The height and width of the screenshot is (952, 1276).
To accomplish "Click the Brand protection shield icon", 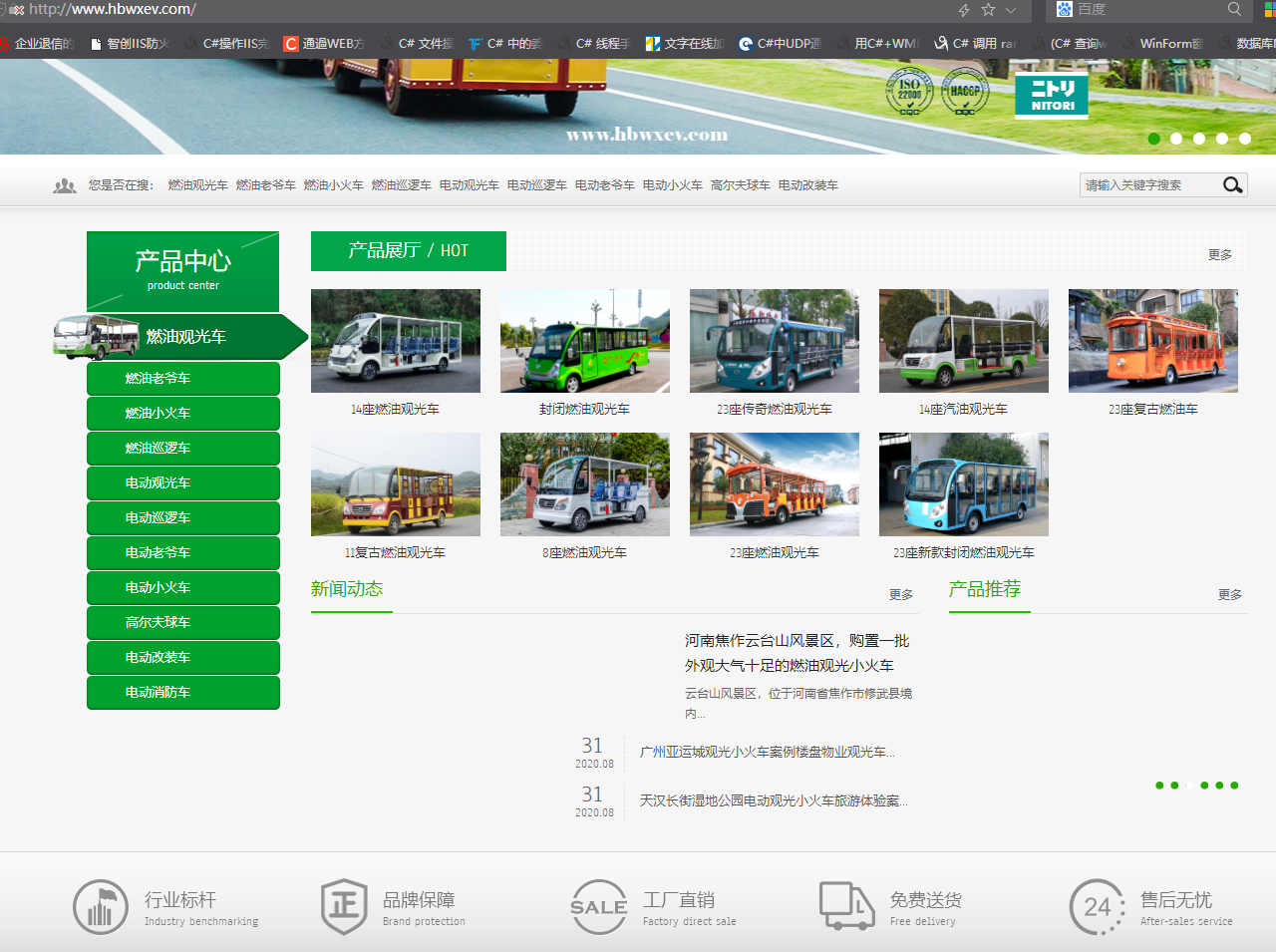I will pyautogui.click(x=344, y=907).
